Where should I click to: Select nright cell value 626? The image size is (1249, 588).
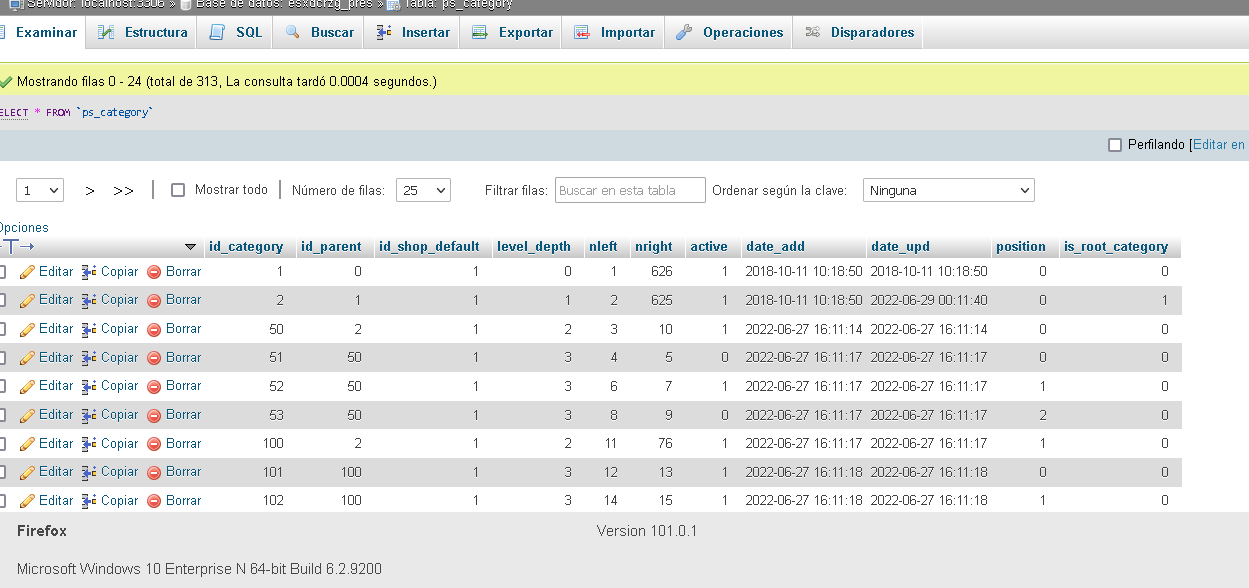click(x=661, y=272)
